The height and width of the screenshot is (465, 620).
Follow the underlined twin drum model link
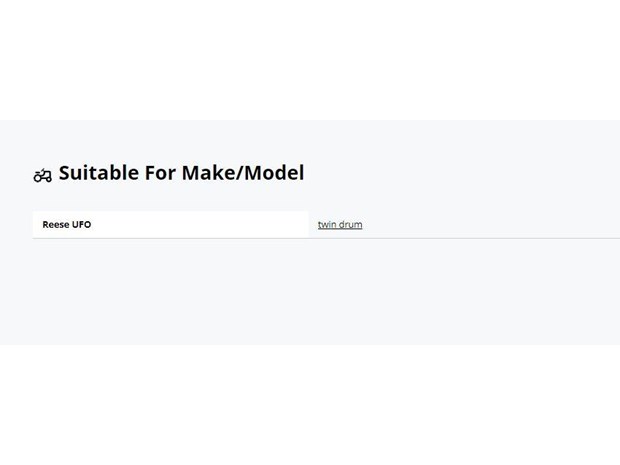pos(340,225)
